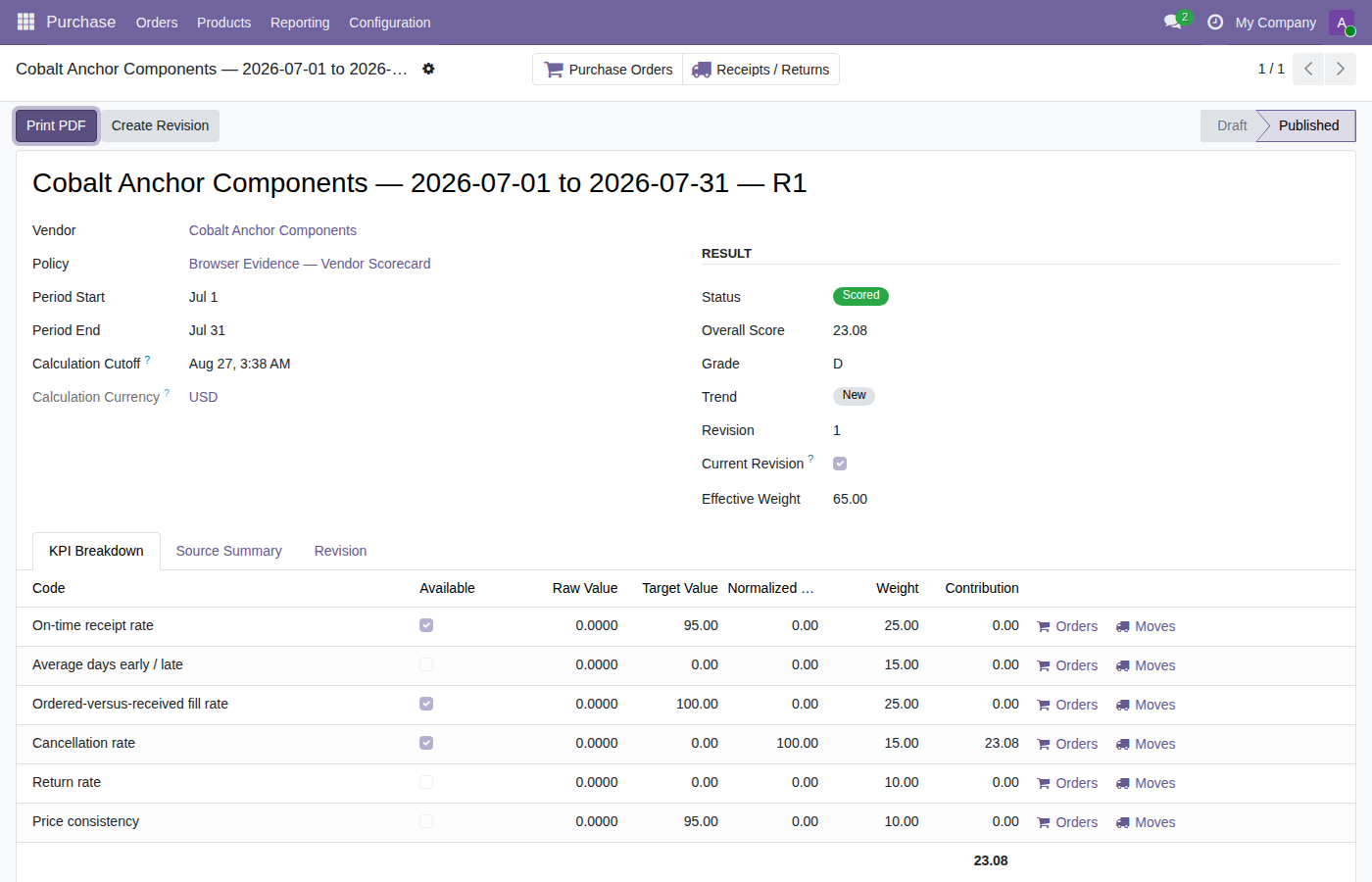Switch to the Revision tab
1372x882 pixels.
click(340, 551)
